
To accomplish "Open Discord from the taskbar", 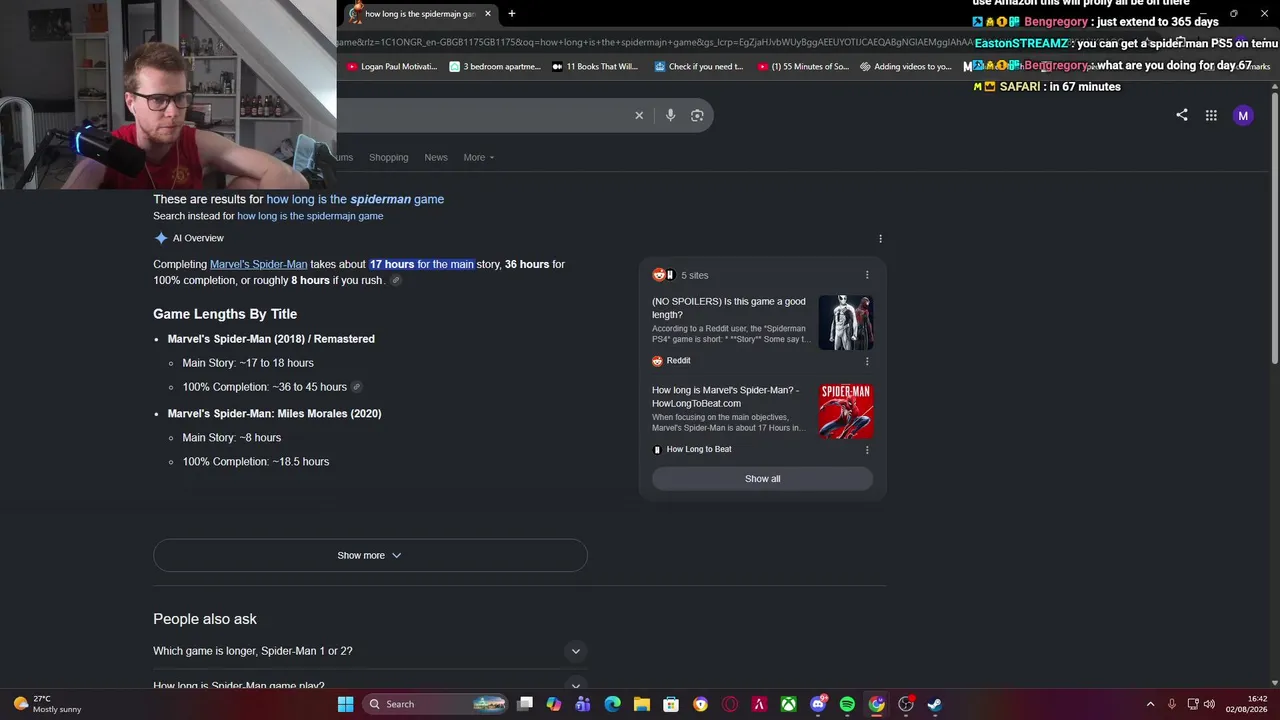I will point(818,704).
